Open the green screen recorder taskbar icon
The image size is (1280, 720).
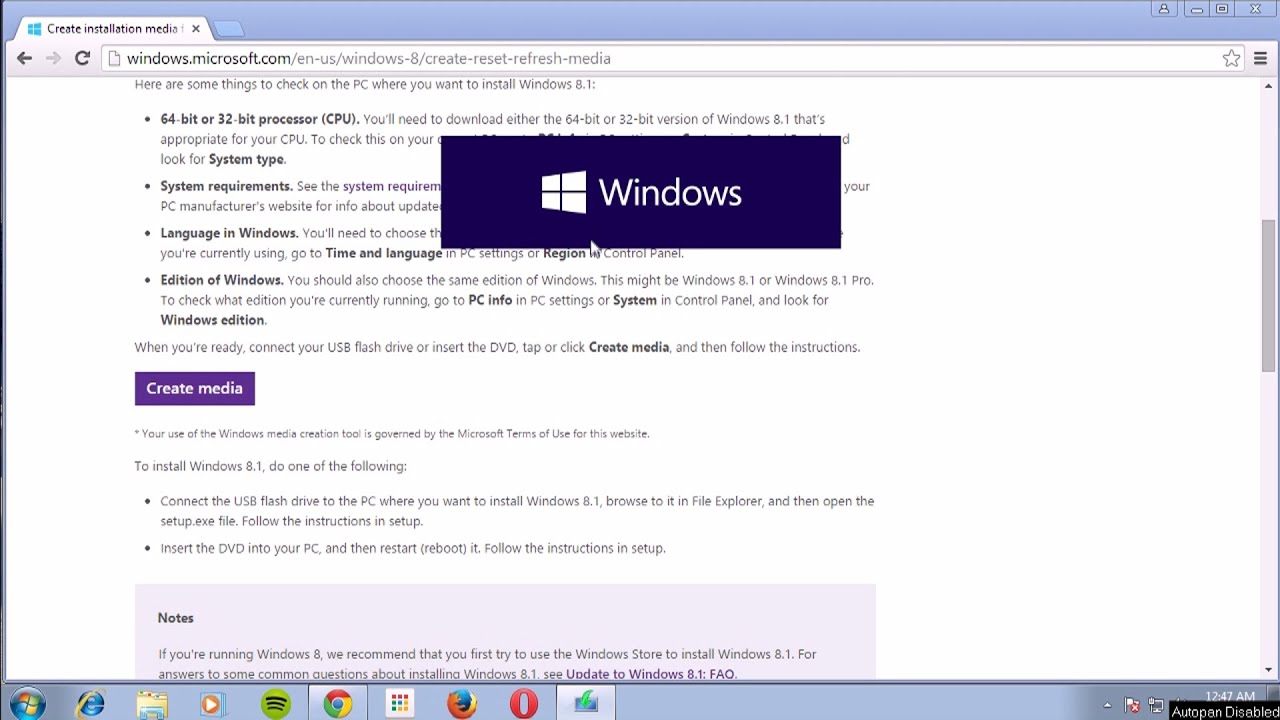pyautogui.click(x=586, y=704)
